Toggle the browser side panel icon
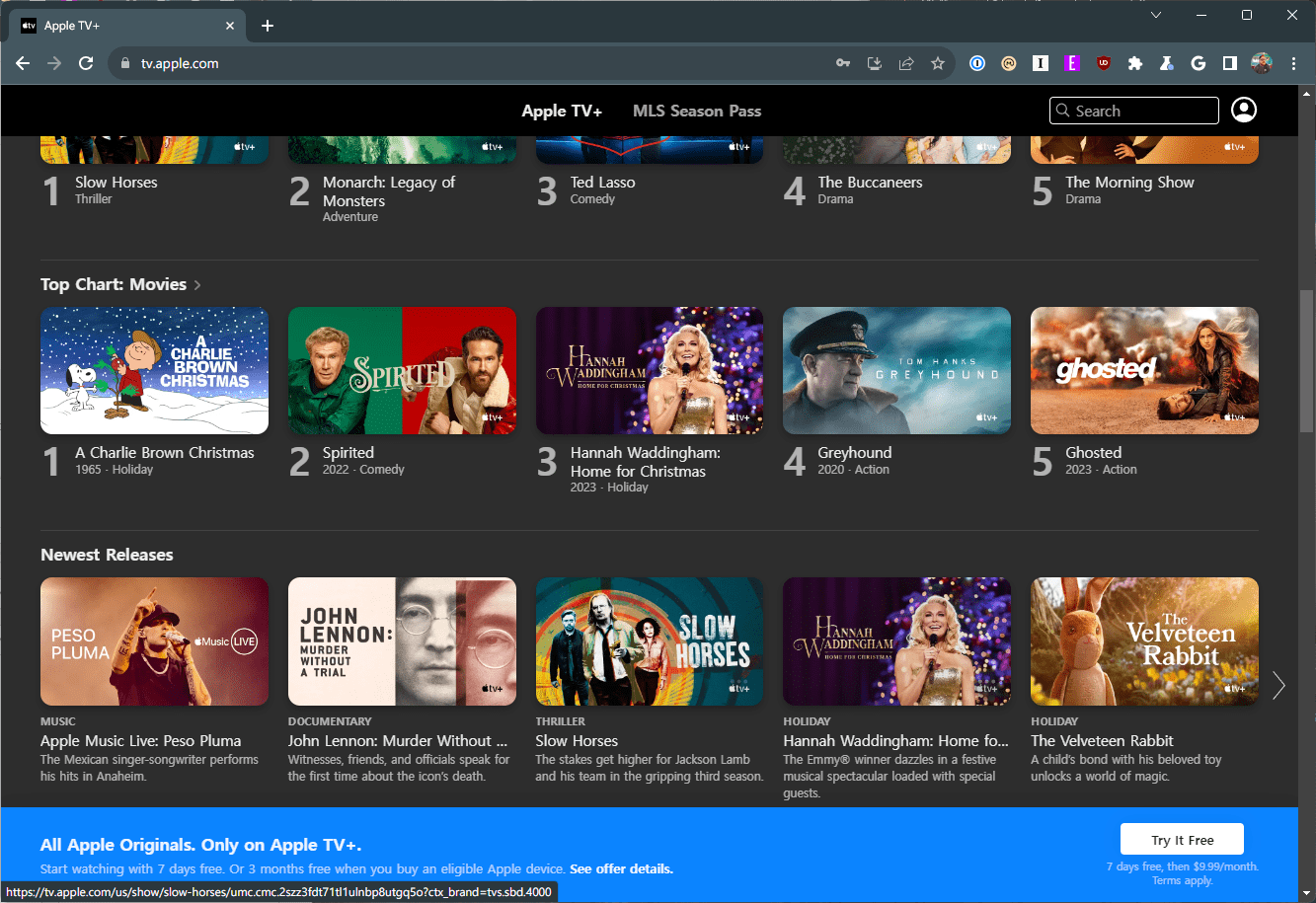Viewport: 1316px width, 903px height. (1230, 63)
